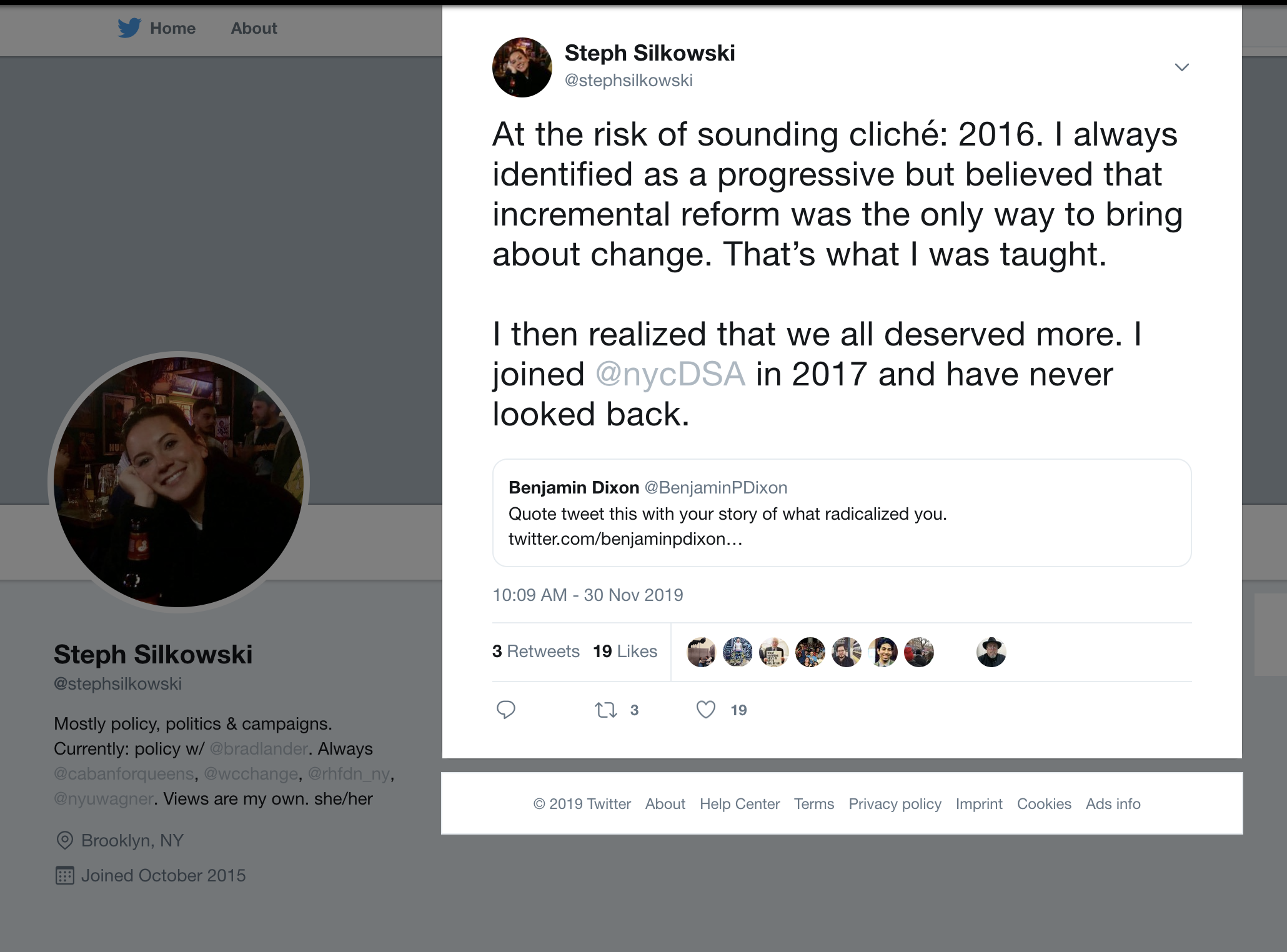Go to Home in top navigation

(x=172, y=28)
